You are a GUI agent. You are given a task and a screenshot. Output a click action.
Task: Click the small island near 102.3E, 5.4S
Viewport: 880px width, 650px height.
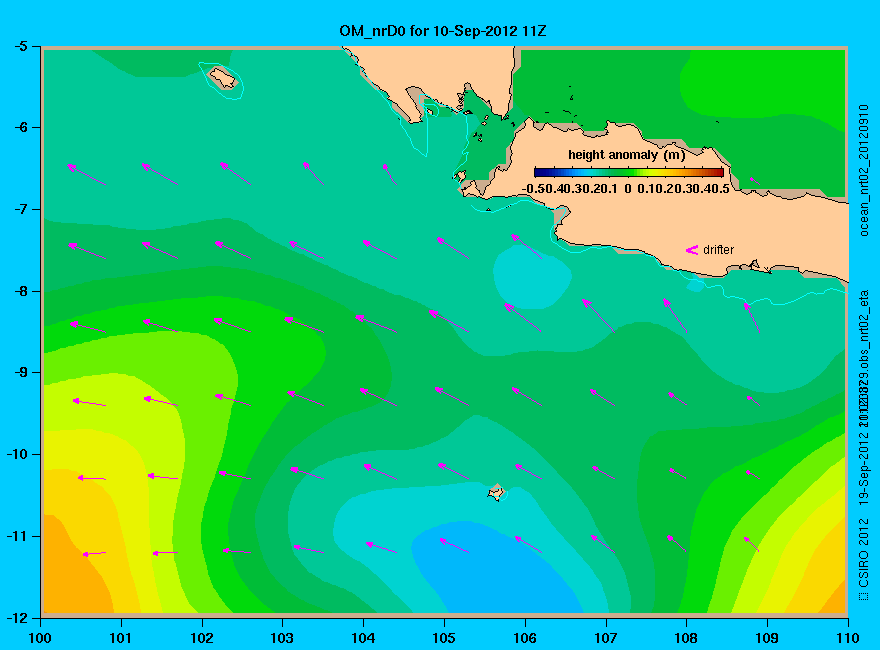pos(223,77)
